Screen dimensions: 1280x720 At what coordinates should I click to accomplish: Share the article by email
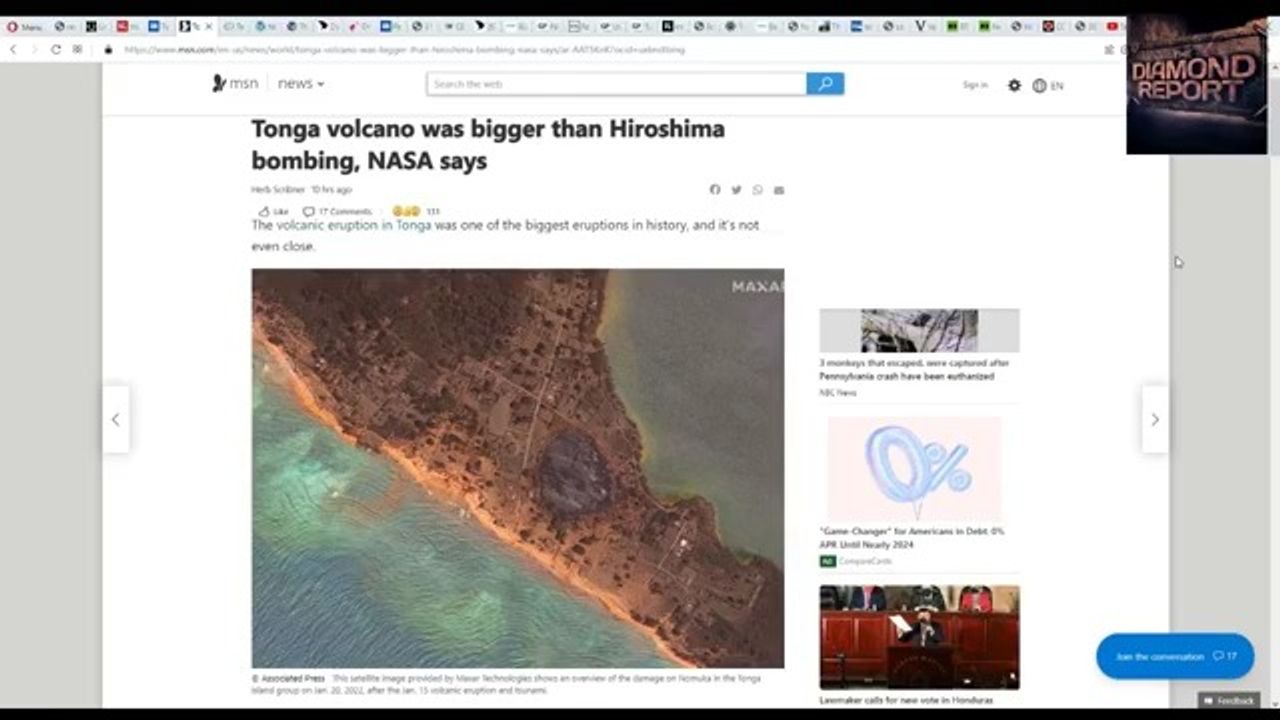(779, 190)
